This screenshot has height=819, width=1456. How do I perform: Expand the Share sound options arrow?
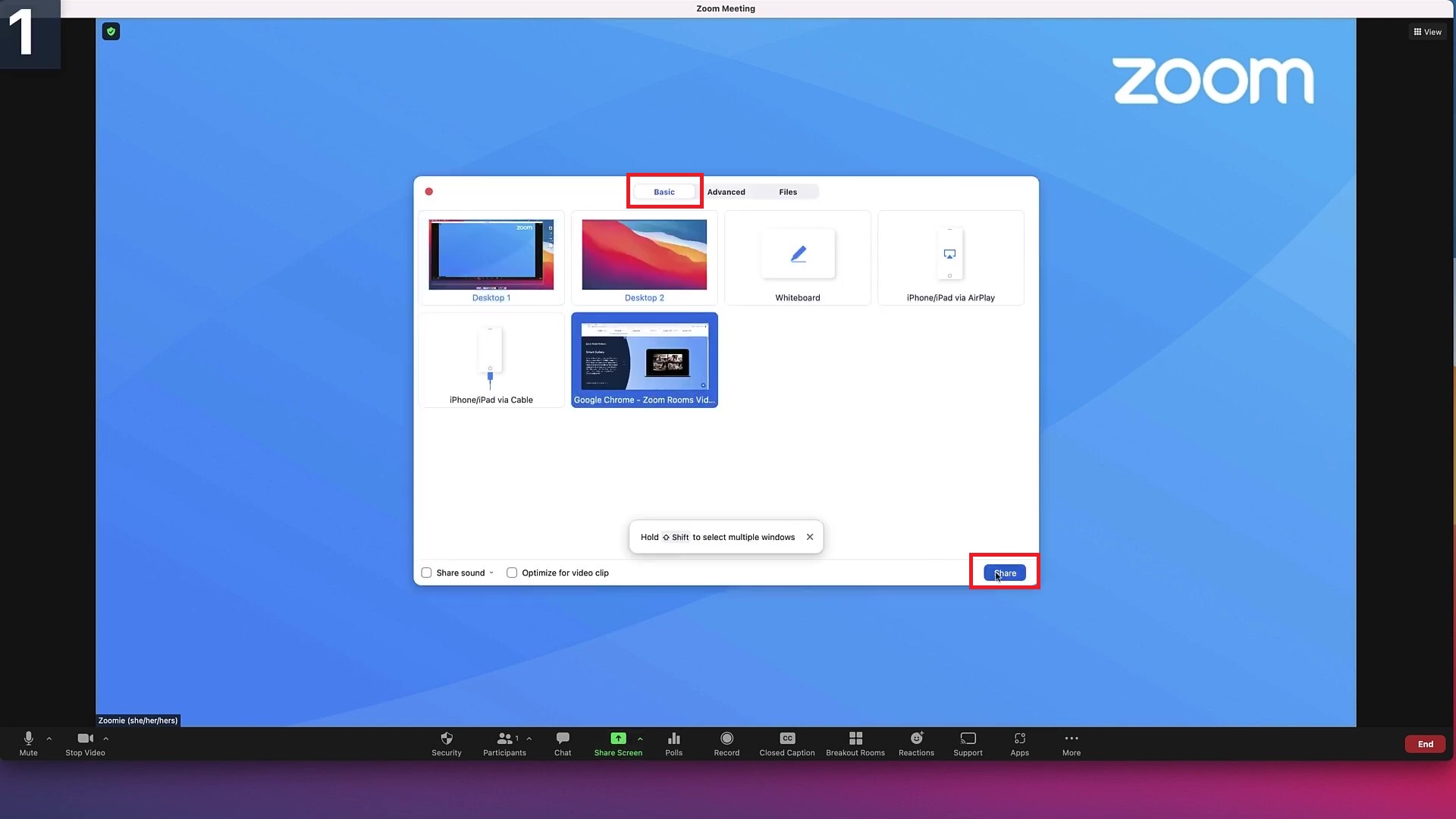[x=491, y=573]
